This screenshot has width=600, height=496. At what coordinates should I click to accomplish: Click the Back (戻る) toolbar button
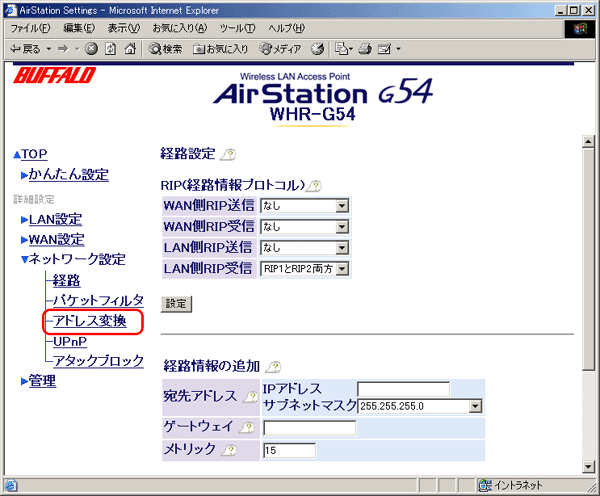pos(25,49)
